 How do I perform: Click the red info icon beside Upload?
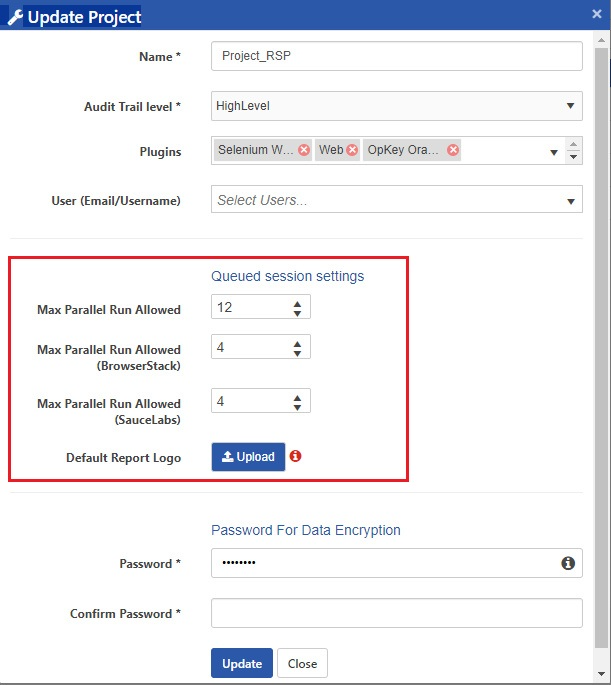pyautogui.click(x=295, y=456)
